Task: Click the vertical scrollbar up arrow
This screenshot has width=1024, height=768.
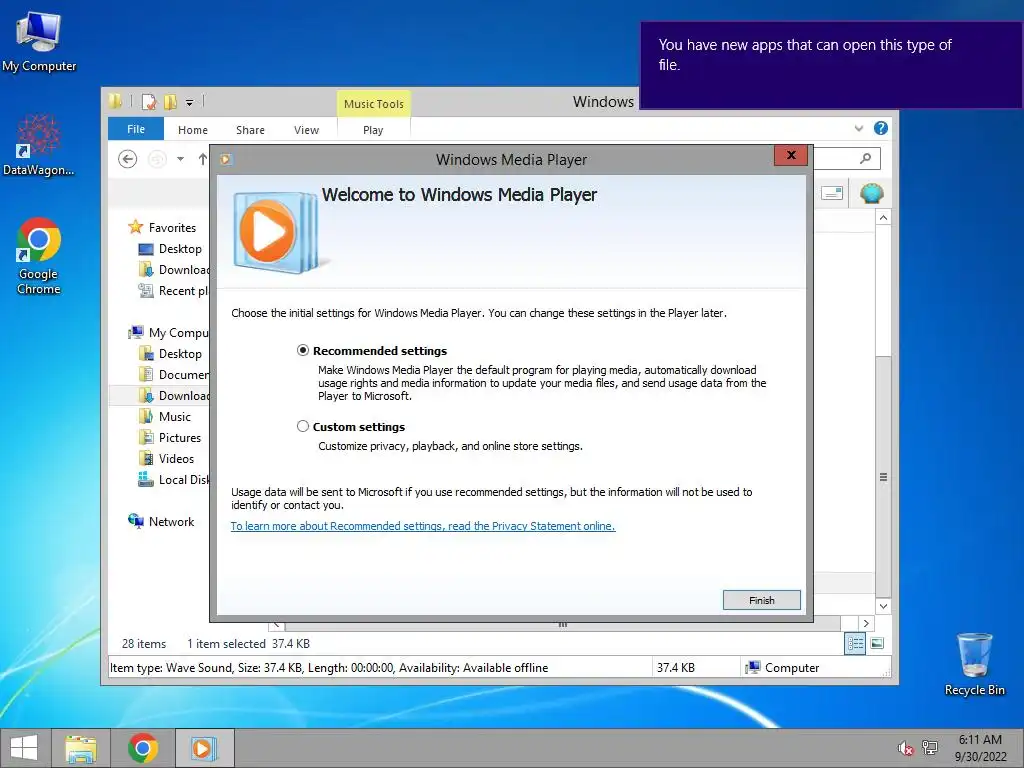Action: (x=883, y=217)
